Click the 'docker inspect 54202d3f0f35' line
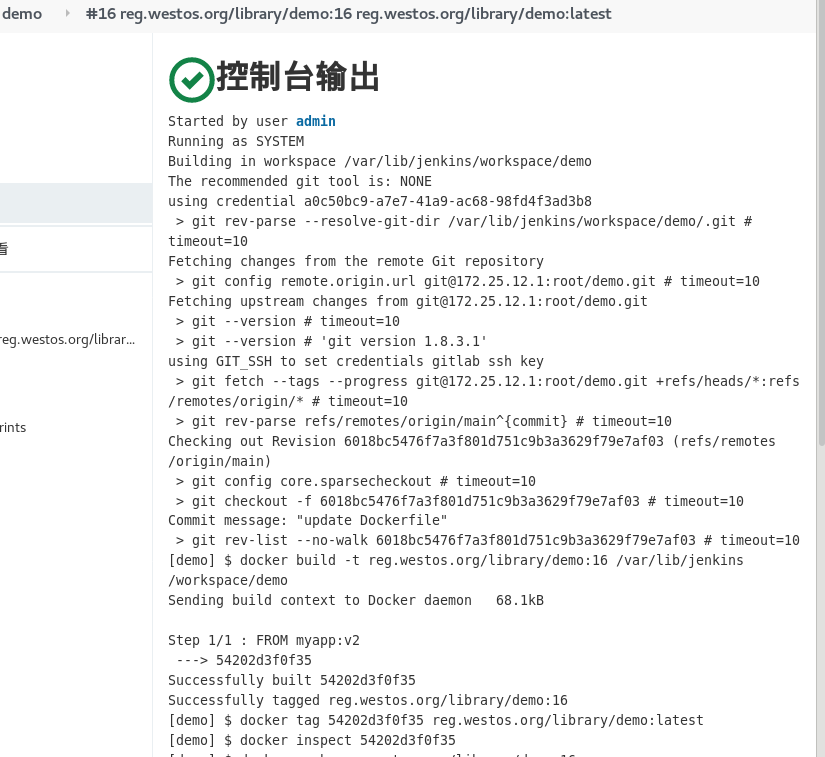Image resolution: width=825 pixels, height=757 pixels. point(311,740)
